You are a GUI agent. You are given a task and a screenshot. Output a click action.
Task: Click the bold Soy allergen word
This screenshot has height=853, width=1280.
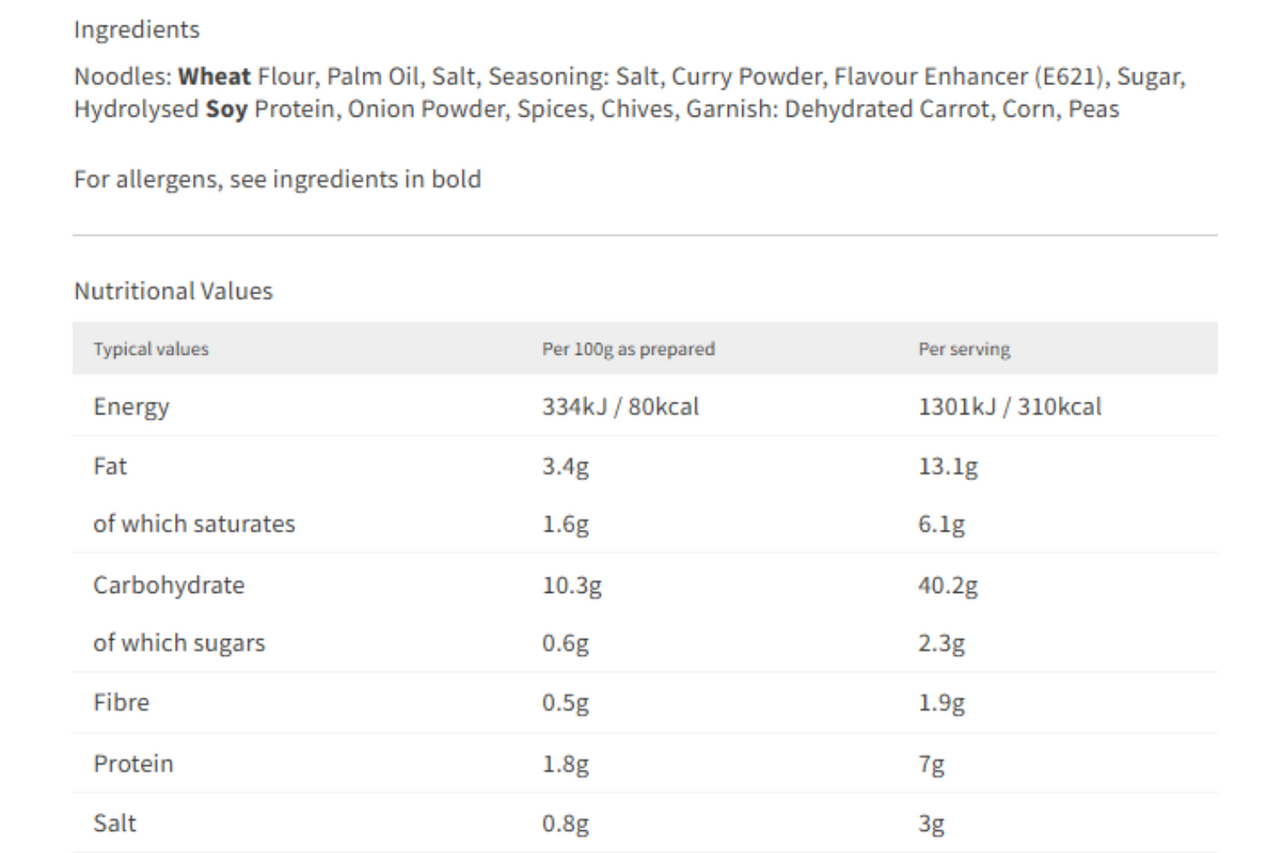[x=227, y=110]
